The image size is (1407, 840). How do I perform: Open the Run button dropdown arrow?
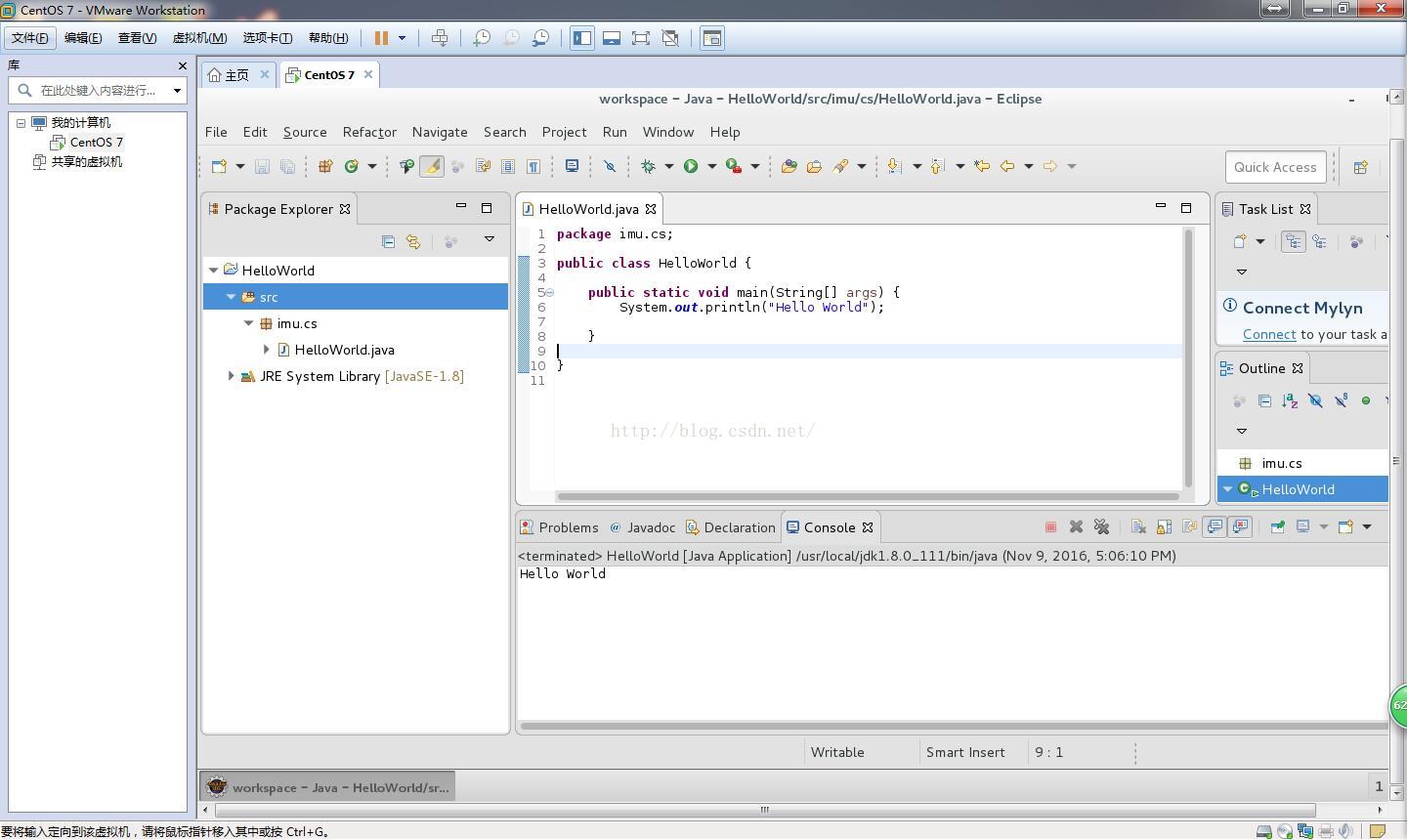[711, 166]
